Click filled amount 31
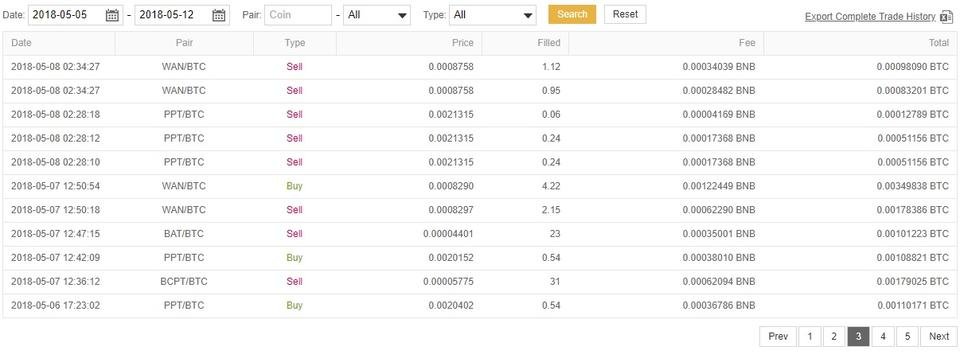The width and height of the screenshot is (960, 362). click(x=555, y=282)
